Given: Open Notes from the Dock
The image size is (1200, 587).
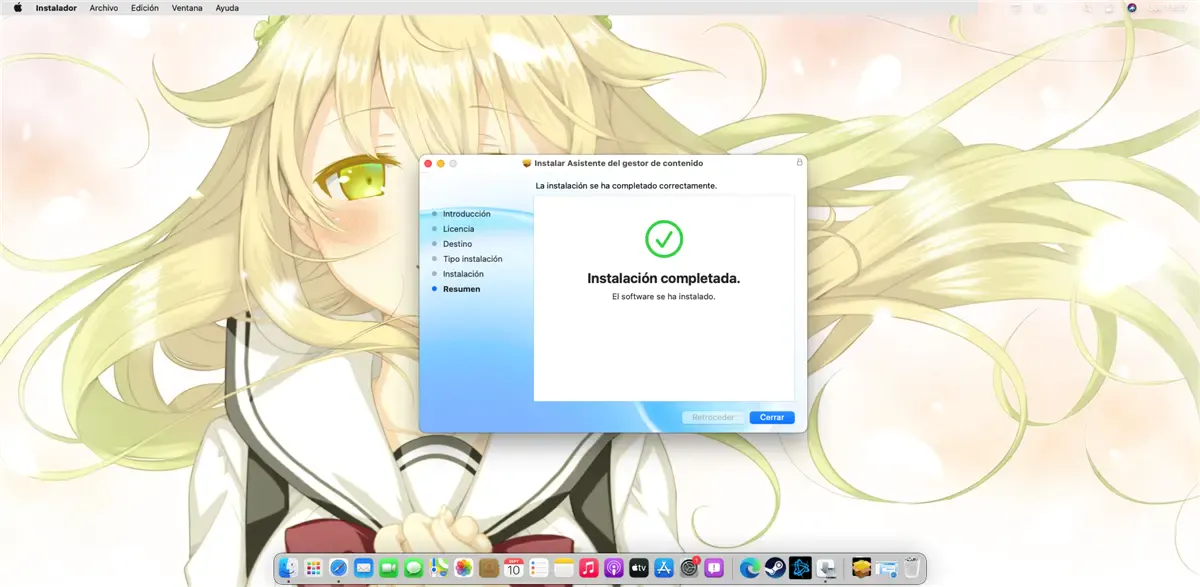Looking at the screenshot, I should 564,567.
